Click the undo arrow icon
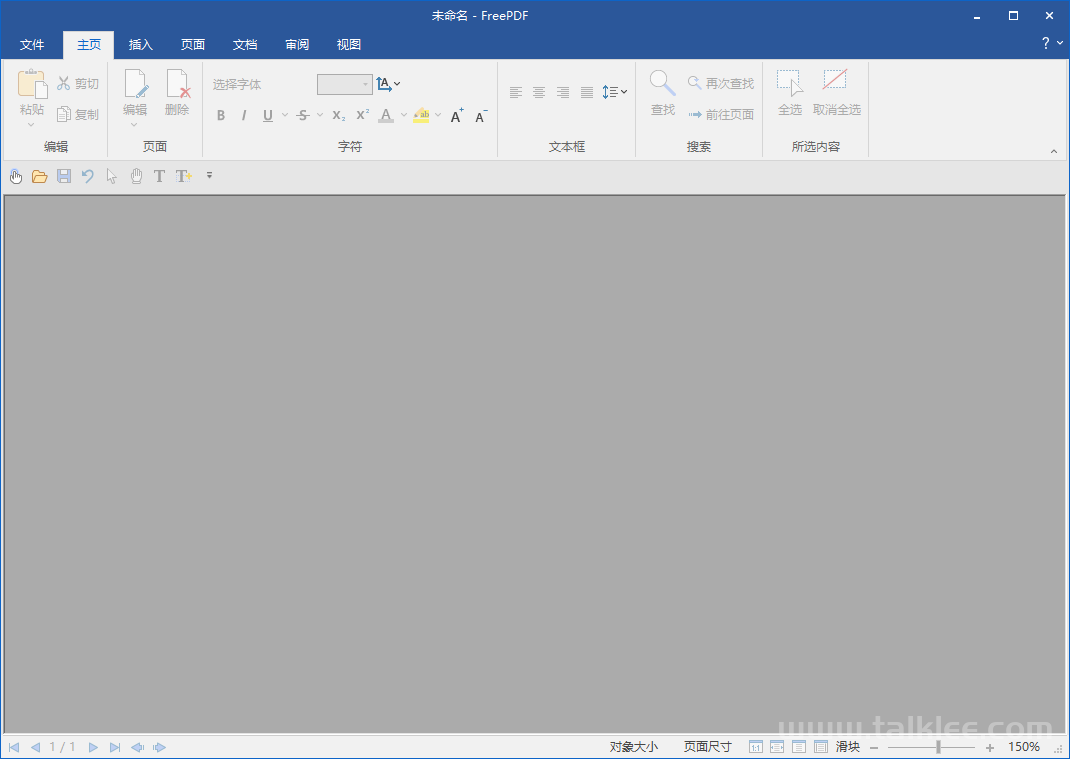 pos(88,177)
